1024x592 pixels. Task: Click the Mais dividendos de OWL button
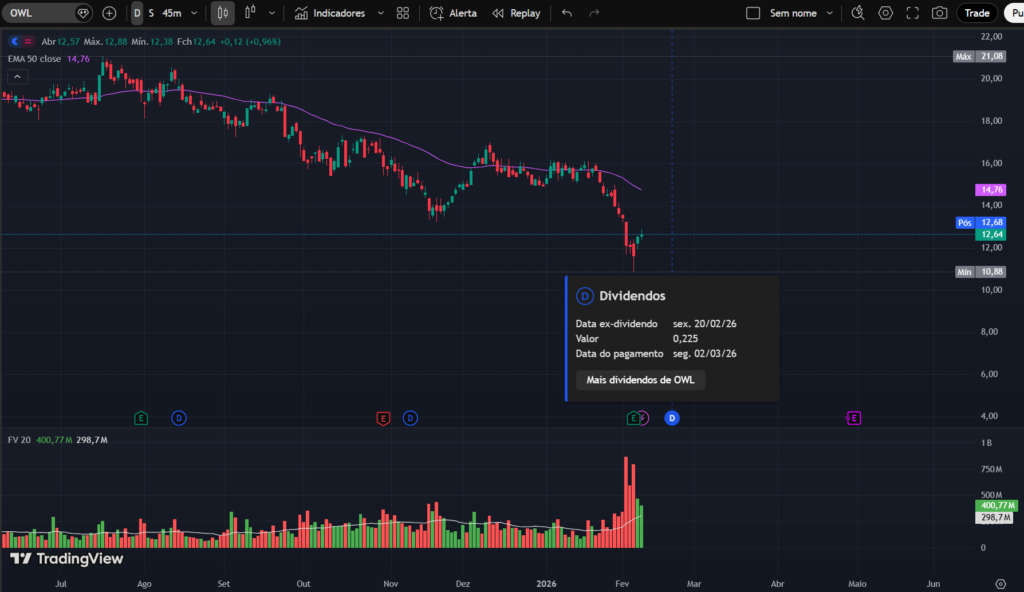(x=640, y=380)
